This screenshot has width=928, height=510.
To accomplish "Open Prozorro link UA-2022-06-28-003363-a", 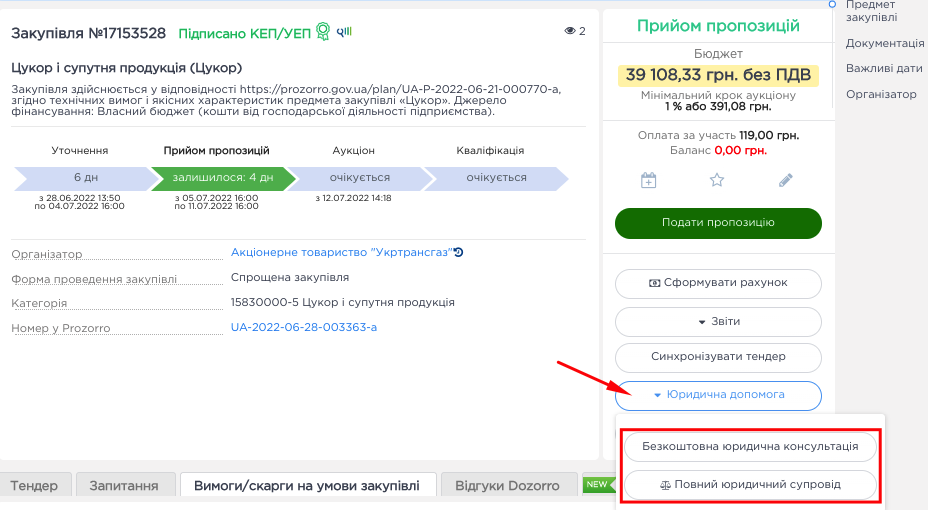I will 303,327.
